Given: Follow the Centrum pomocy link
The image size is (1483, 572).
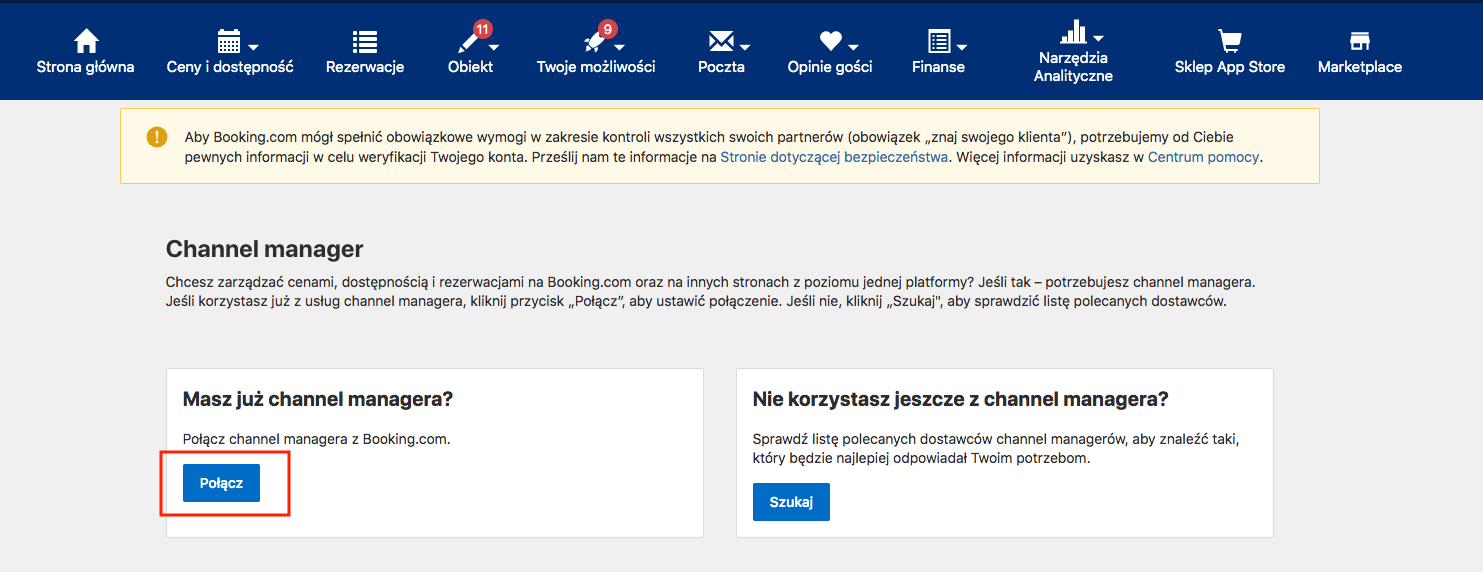Looking at the screenshot, I should pyautogui.click(x=1204, y=158).
